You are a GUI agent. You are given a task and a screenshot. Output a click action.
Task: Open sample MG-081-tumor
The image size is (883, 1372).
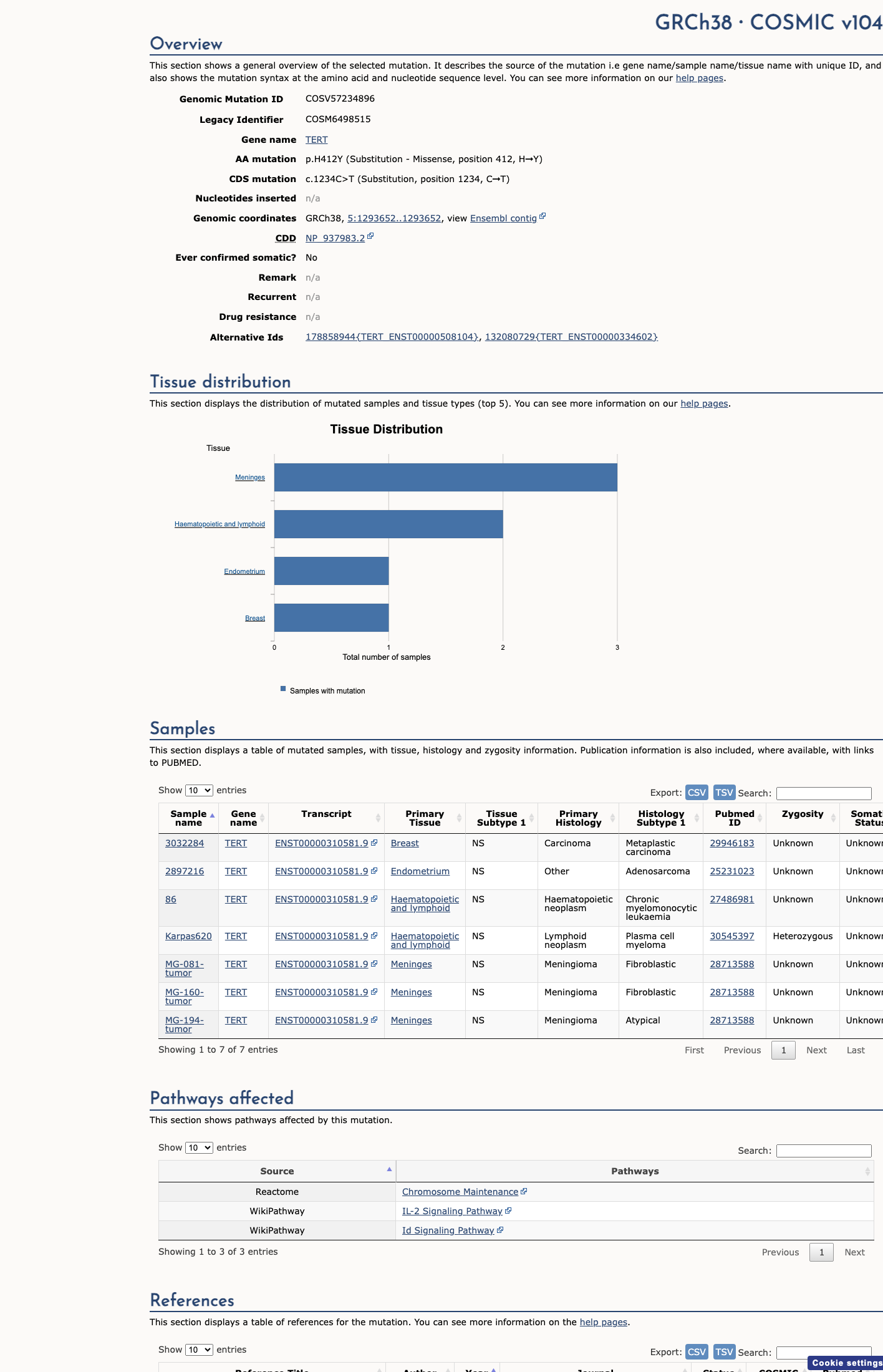coord(185,969)
